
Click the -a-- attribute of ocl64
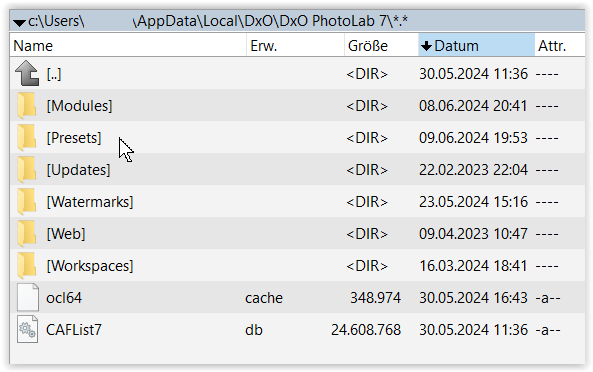coord(548,298)
